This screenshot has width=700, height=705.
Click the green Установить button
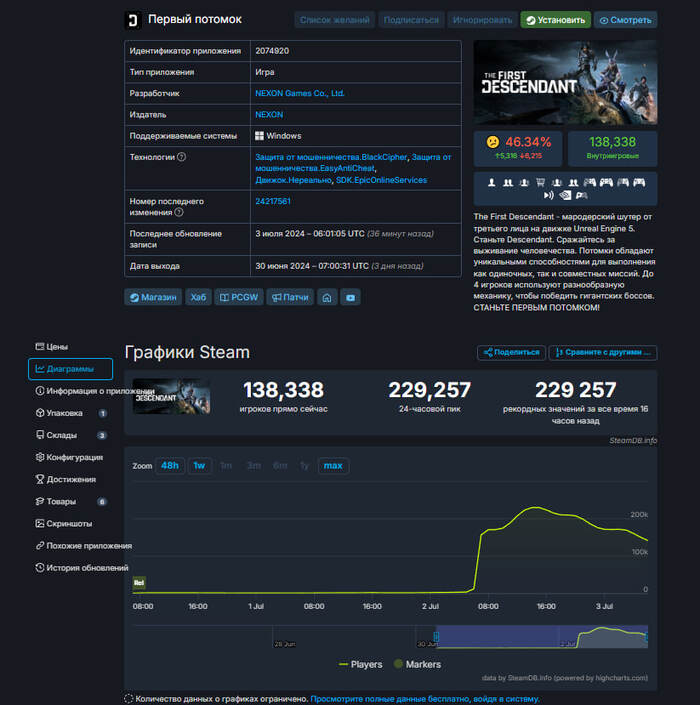556,20
